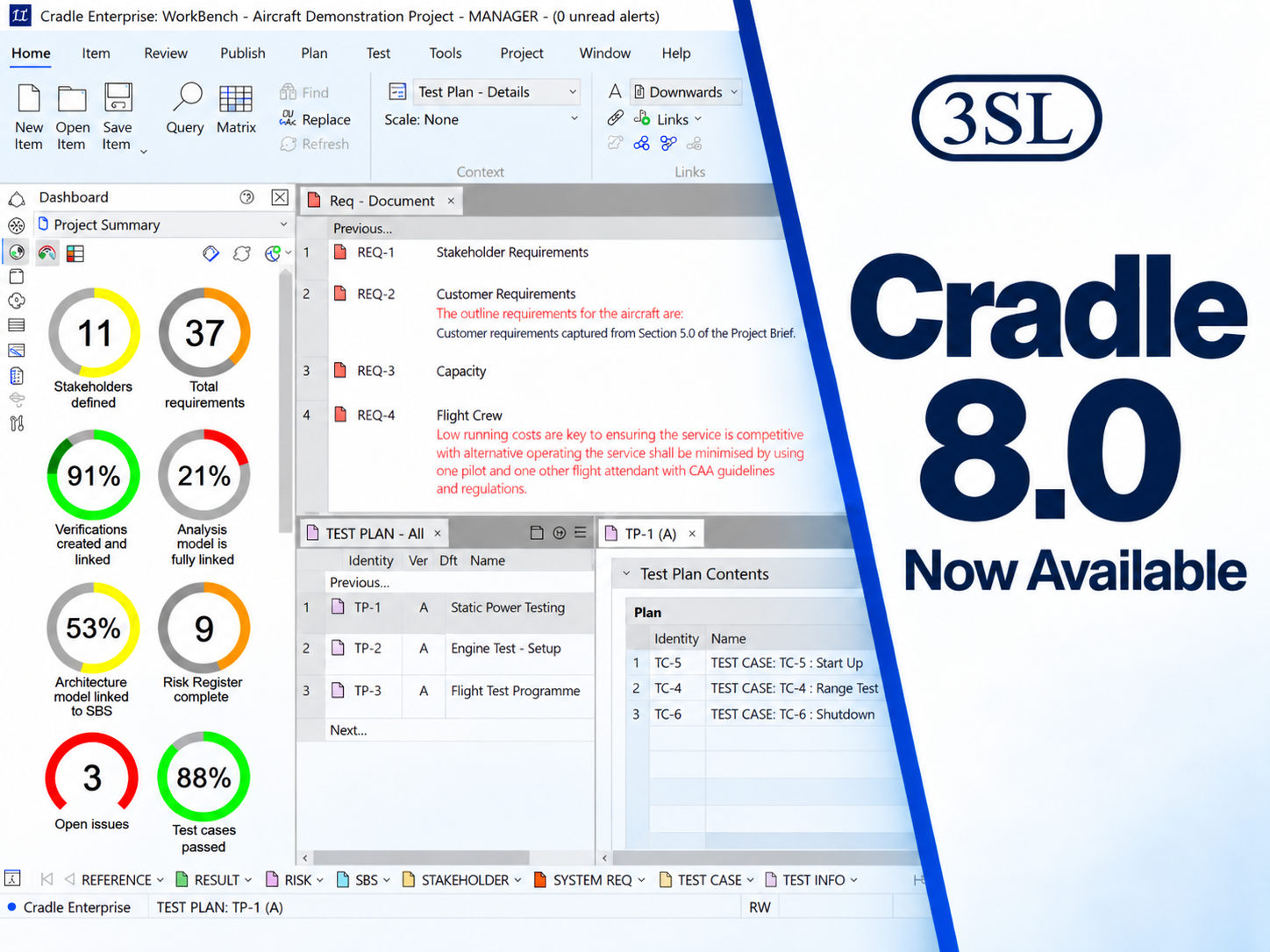1270x952 pixels.
Task: Select the TP-2 Engine Test - Setup row
Action: click(446, 649)
